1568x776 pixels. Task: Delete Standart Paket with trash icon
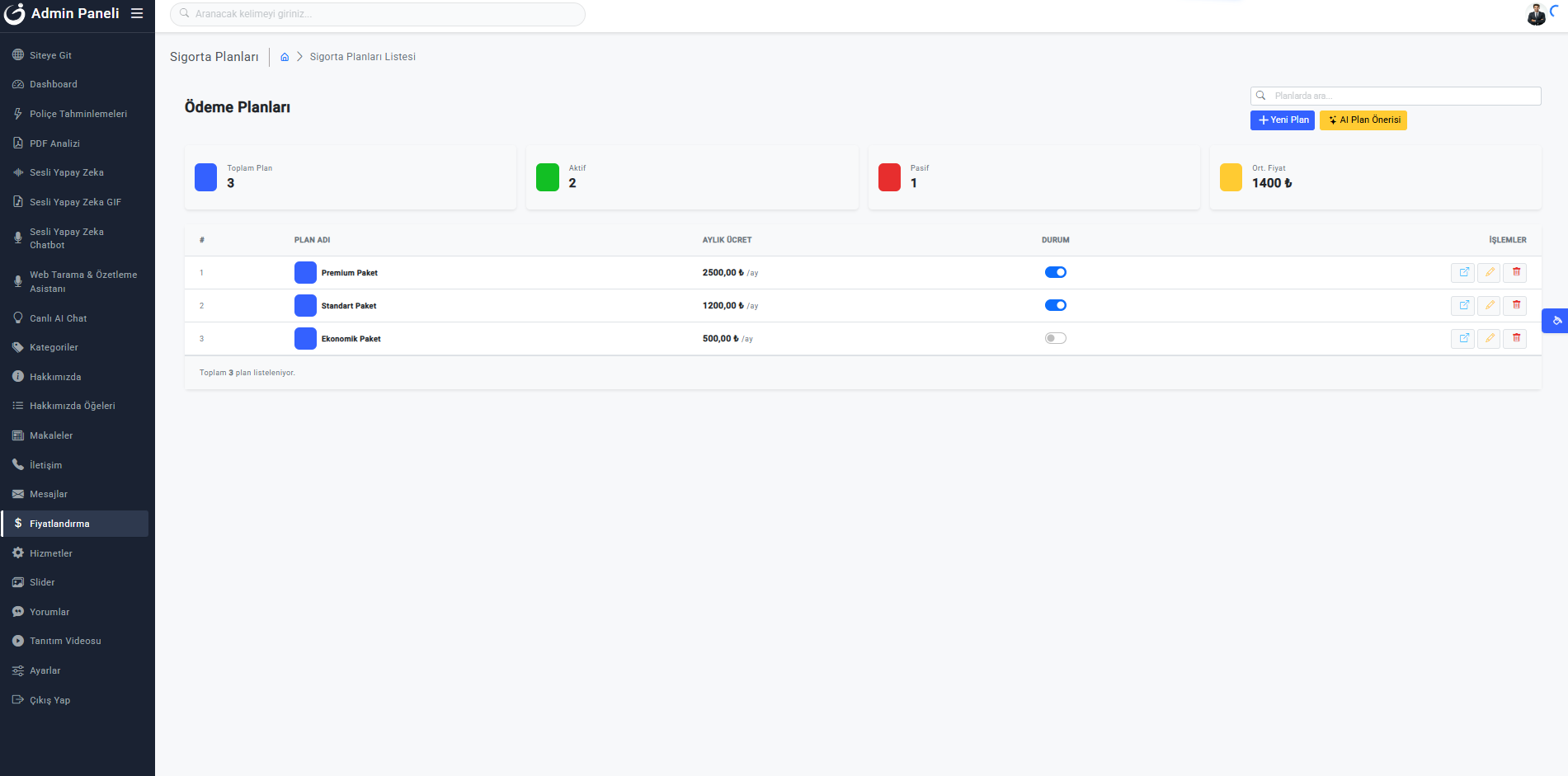[1515, 305]
